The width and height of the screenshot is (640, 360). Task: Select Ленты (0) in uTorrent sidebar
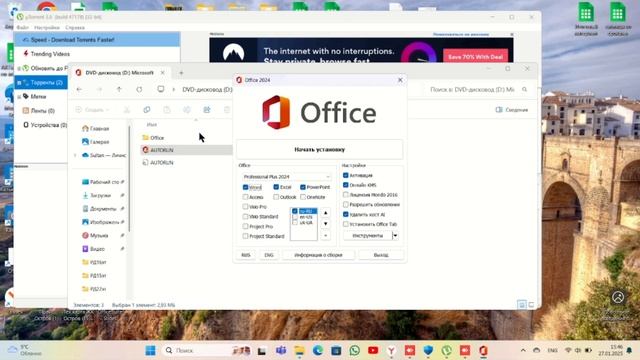point(38,111)
